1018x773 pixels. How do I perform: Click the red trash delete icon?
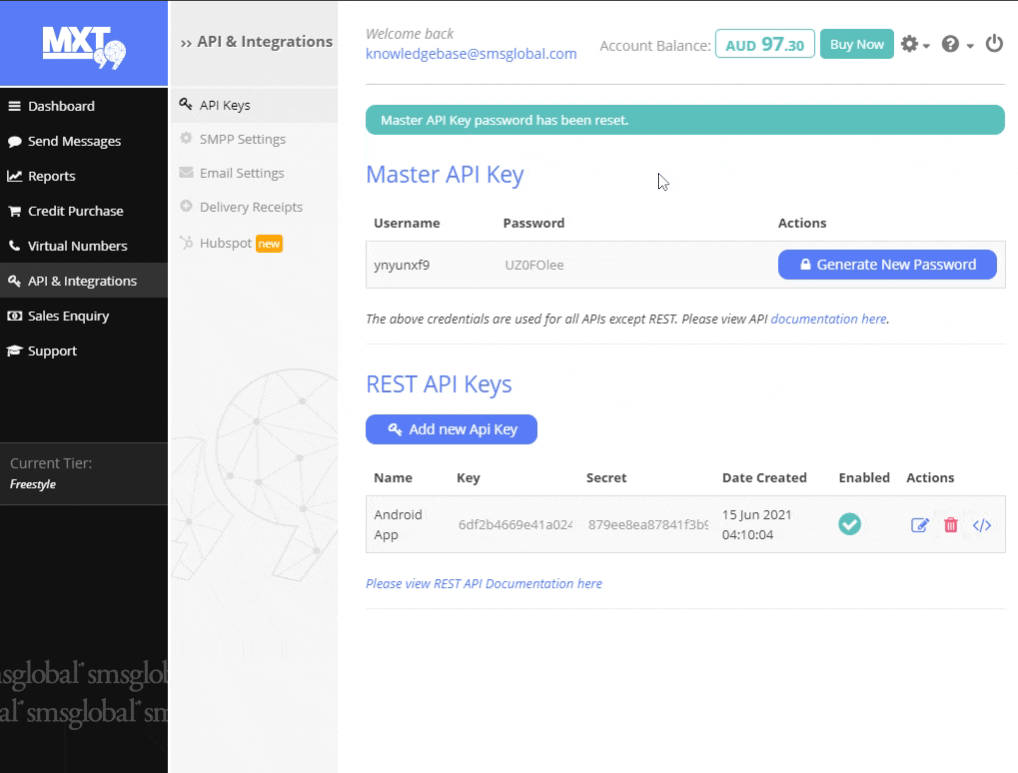[x=951, y=525]
